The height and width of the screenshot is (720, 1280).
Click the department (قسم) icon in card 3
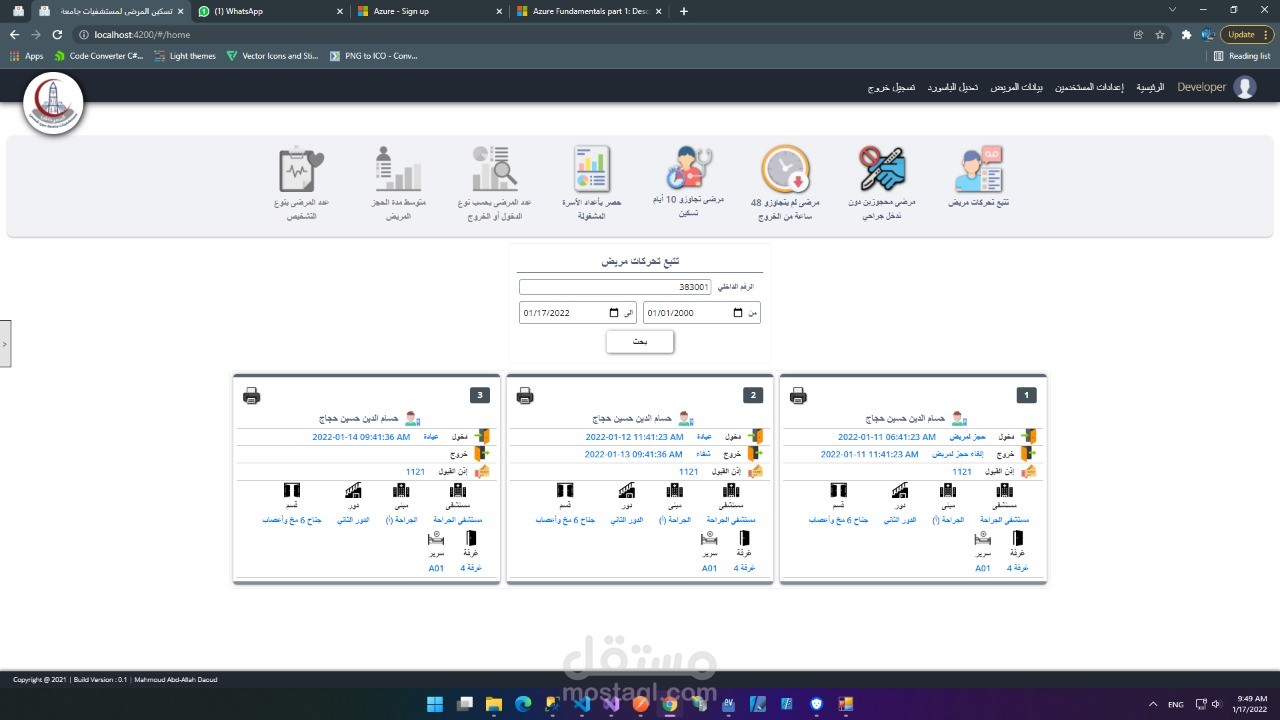[292, 490]
